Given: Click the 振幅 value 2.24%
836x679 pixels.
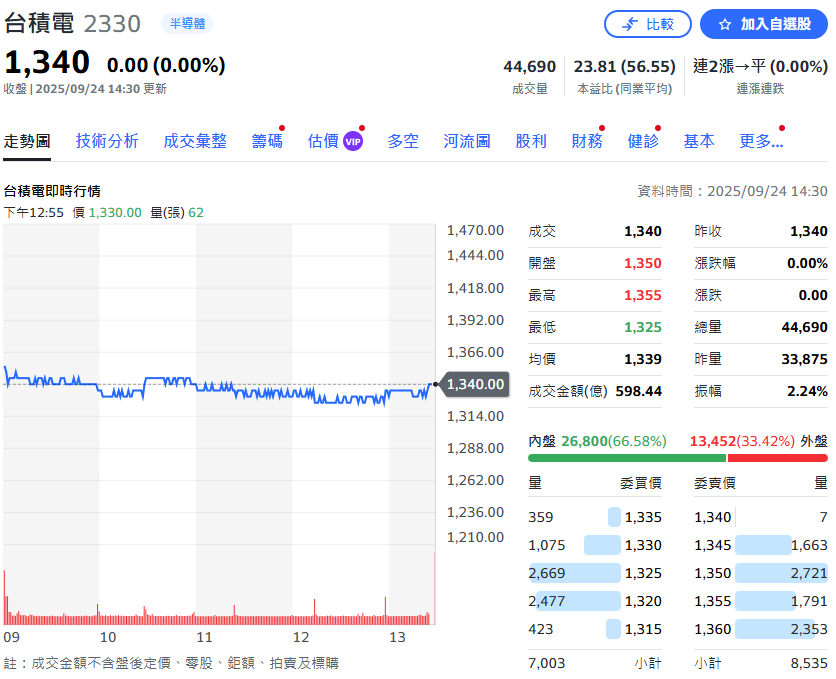Looking at the screenshot, I should (x=807, y=391).
